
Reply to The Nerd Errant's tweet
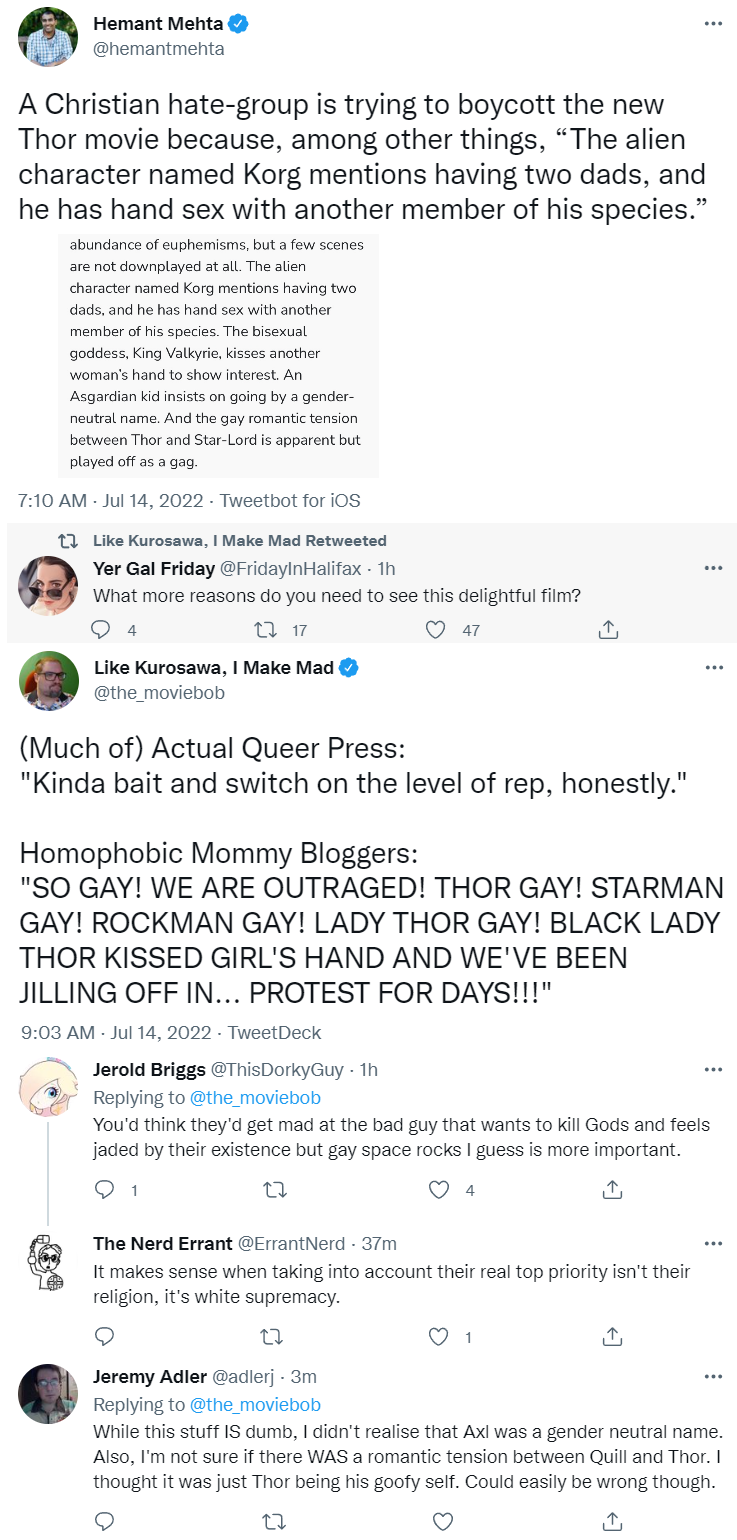click(104, 1336)
